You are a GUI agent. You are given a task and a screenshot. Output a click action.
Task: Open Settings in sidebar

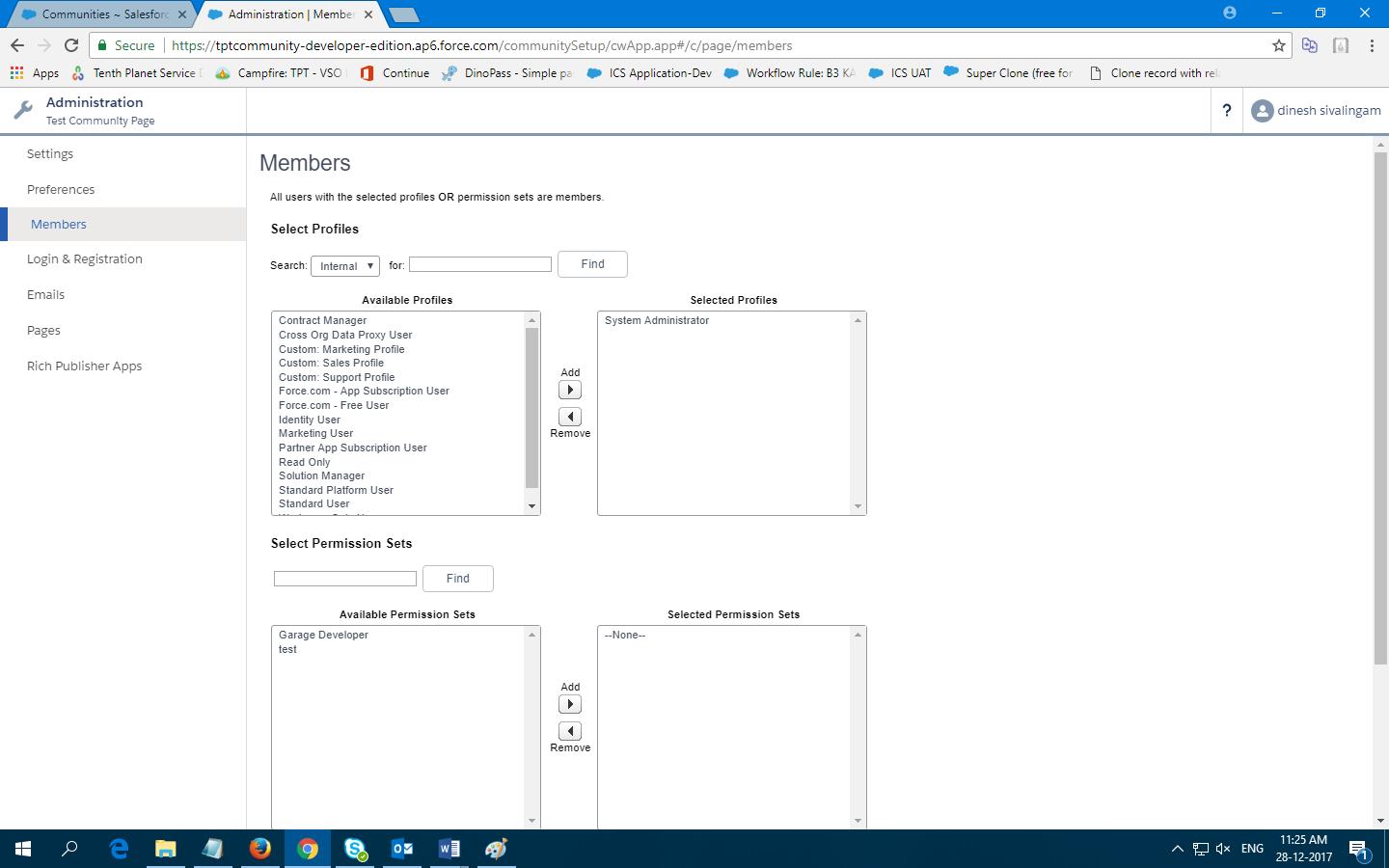50,153
